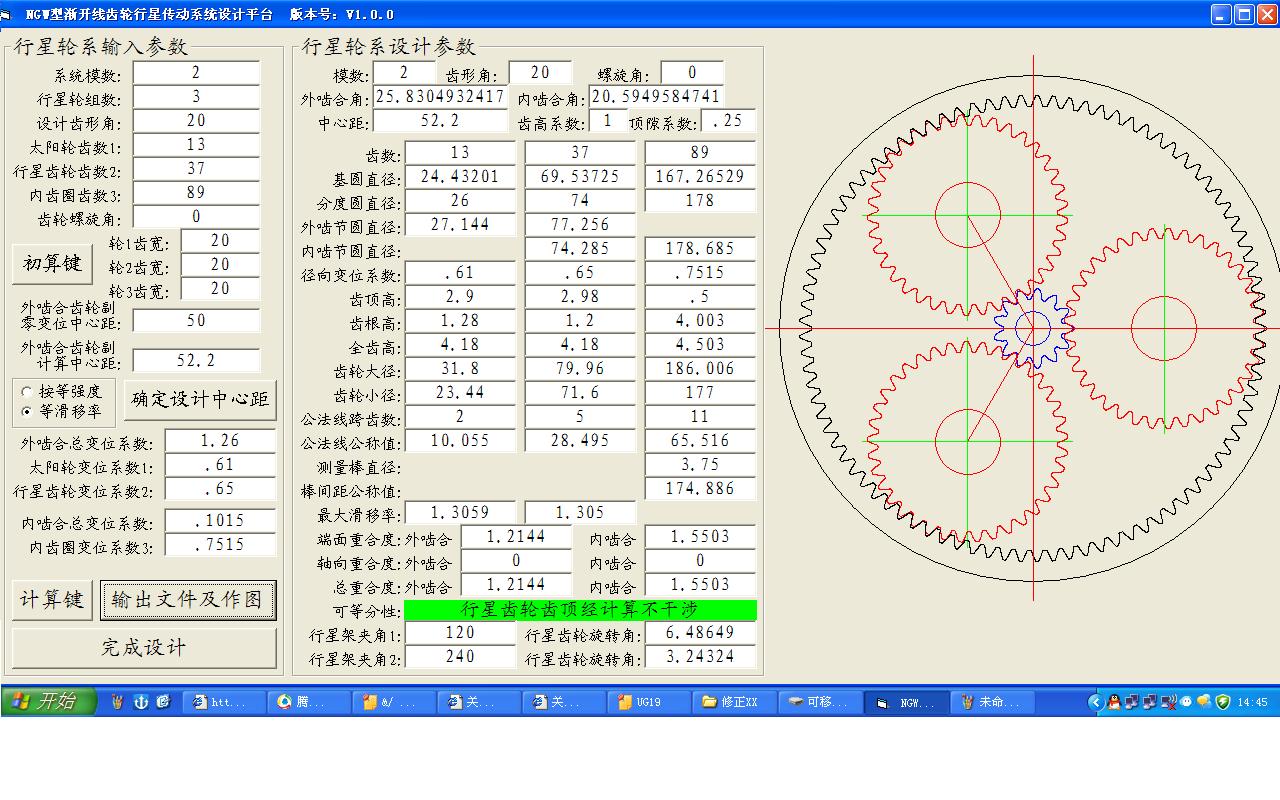1280x800 pixels.
Task: Click the anchor quick launch icon
Action: 140,702
